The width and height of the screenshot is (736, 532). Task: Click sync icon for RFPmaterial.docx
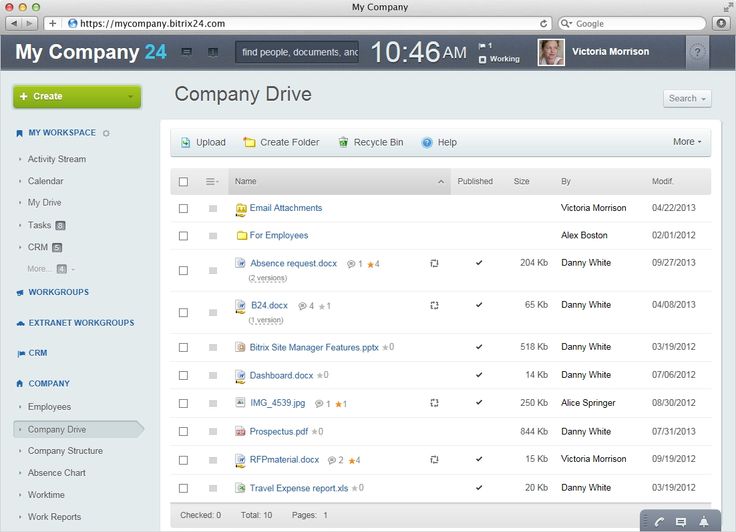coord(434,460)
